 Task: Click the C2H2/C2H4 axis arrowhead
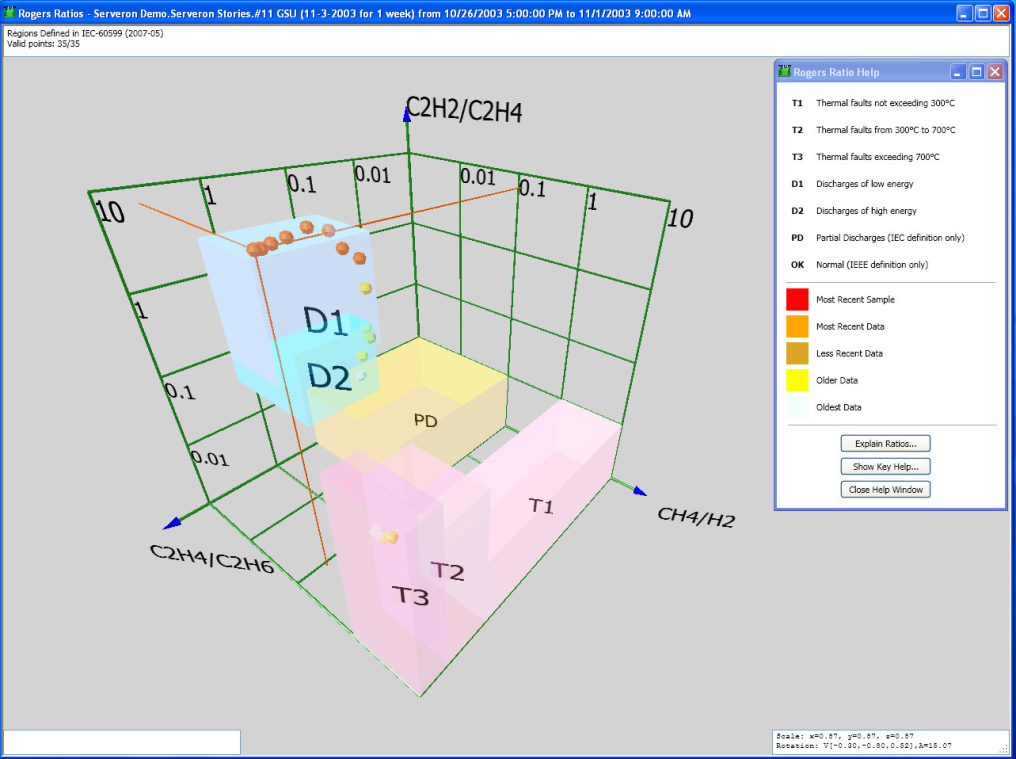[407, 114]
